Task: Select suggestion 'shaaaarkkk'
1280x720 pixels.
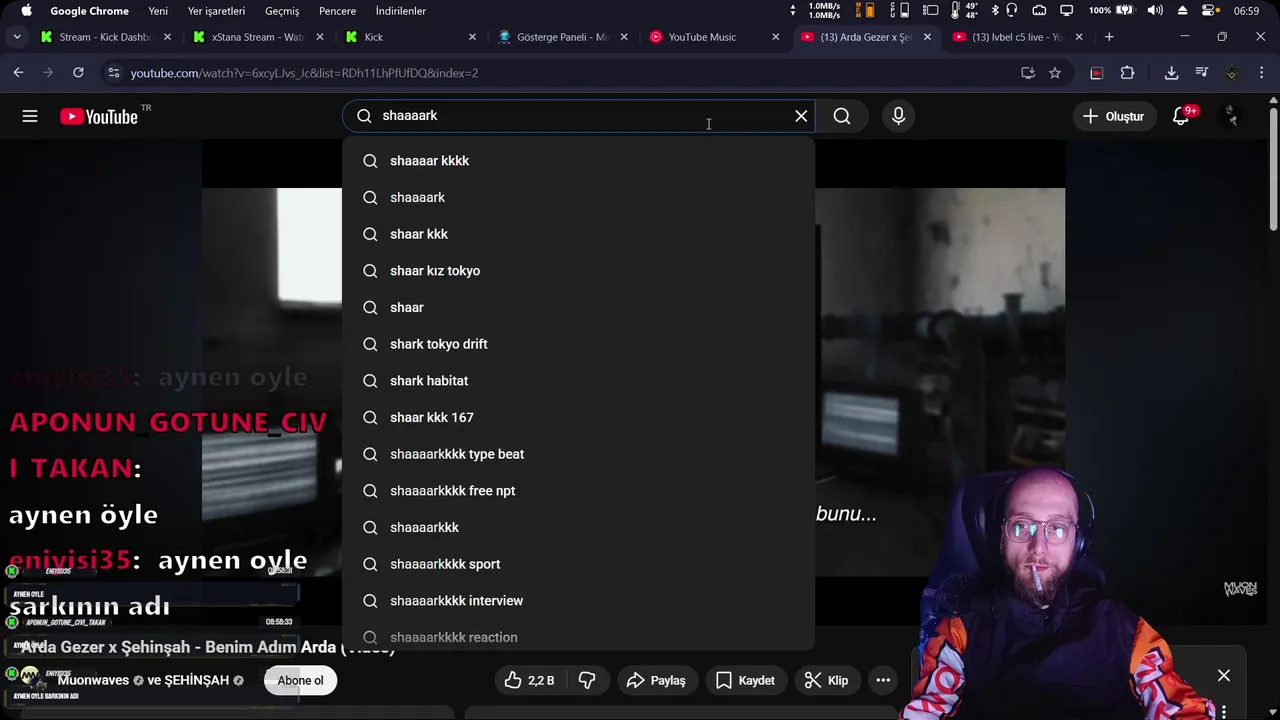Action: 578,527
